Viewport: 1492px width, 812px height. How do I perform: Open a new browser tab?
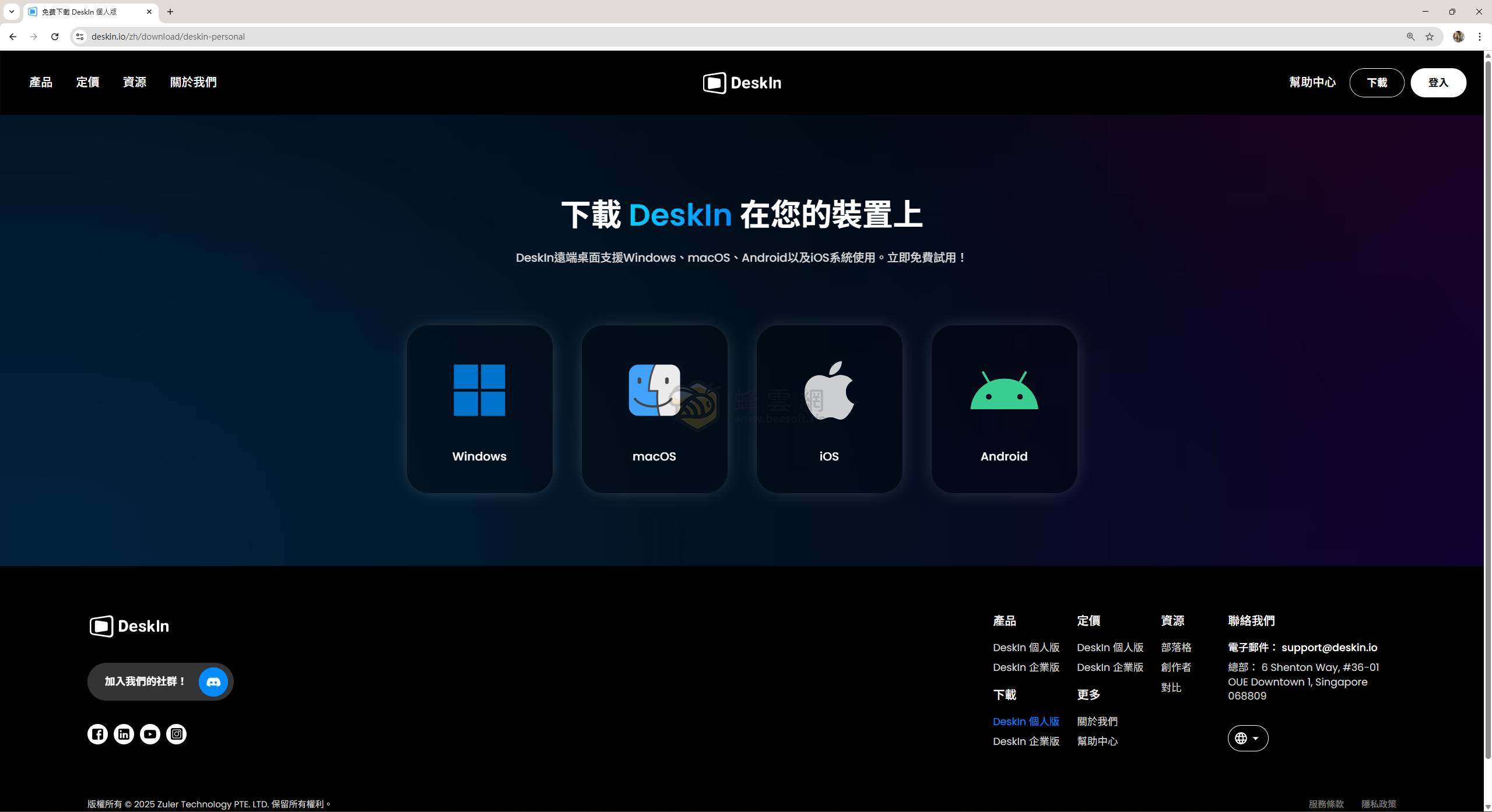tap(170, 12)
